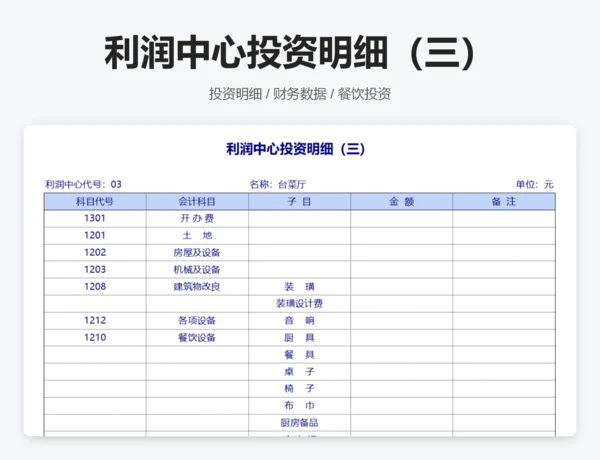Select the cell with code 1208
The height and width of the screenshot is (460, 600).
(x=95, y=287)
